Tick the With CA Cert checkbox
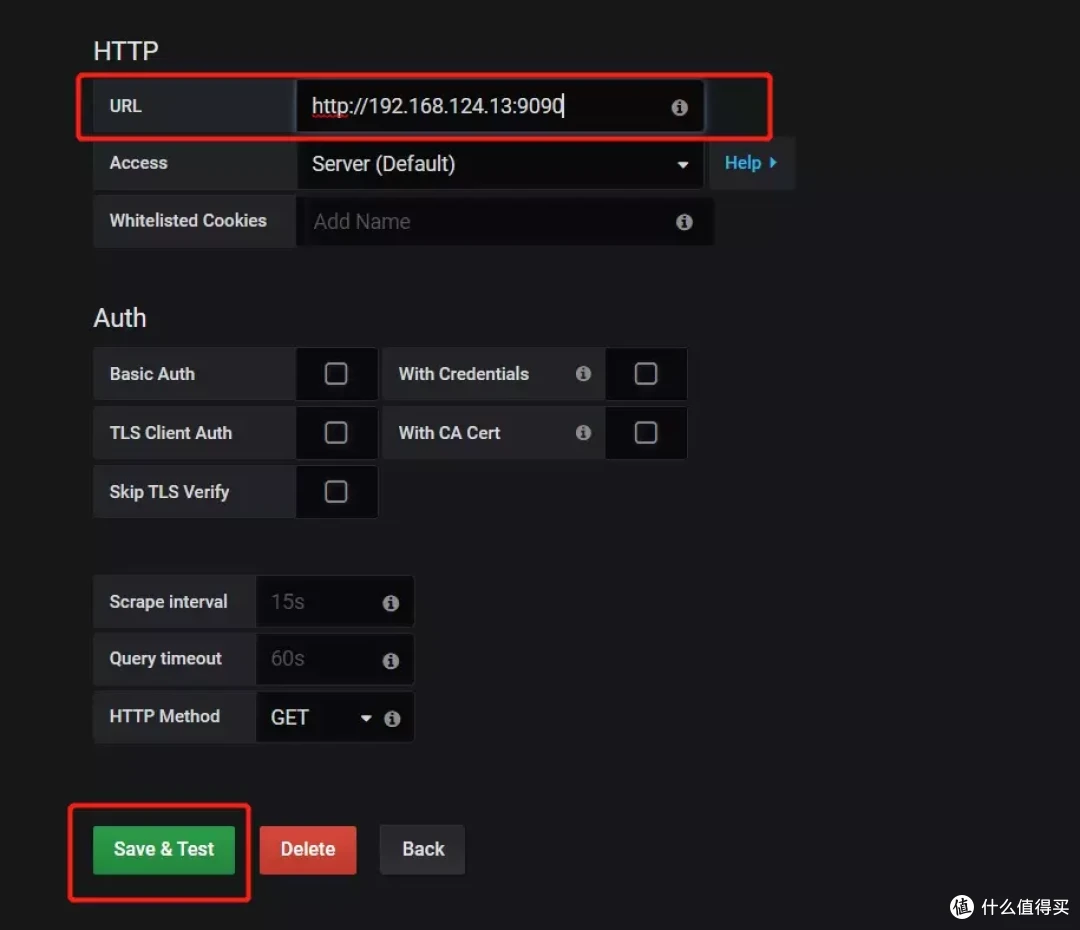The height and width of the screenshot is (930, 1080). [646, 433]
